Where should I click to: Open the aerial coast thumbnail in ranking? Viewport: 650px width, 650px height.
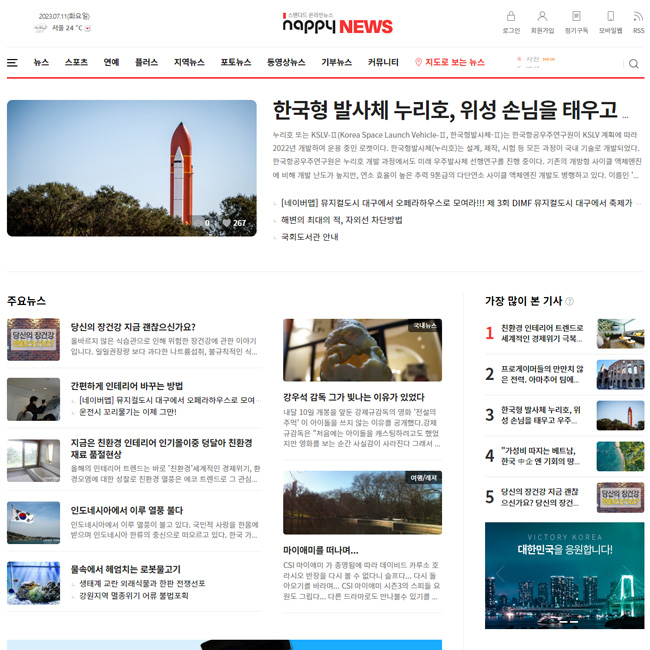pos(621,456)
